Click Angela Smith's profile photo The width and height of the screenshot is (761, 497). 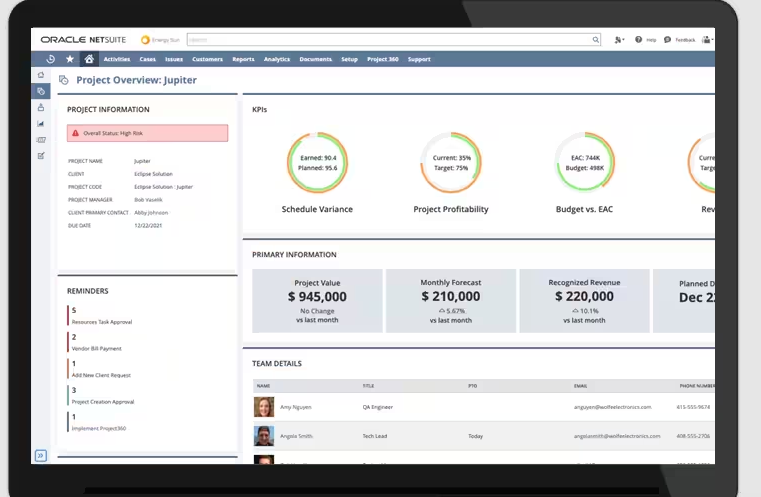(264, 436)
